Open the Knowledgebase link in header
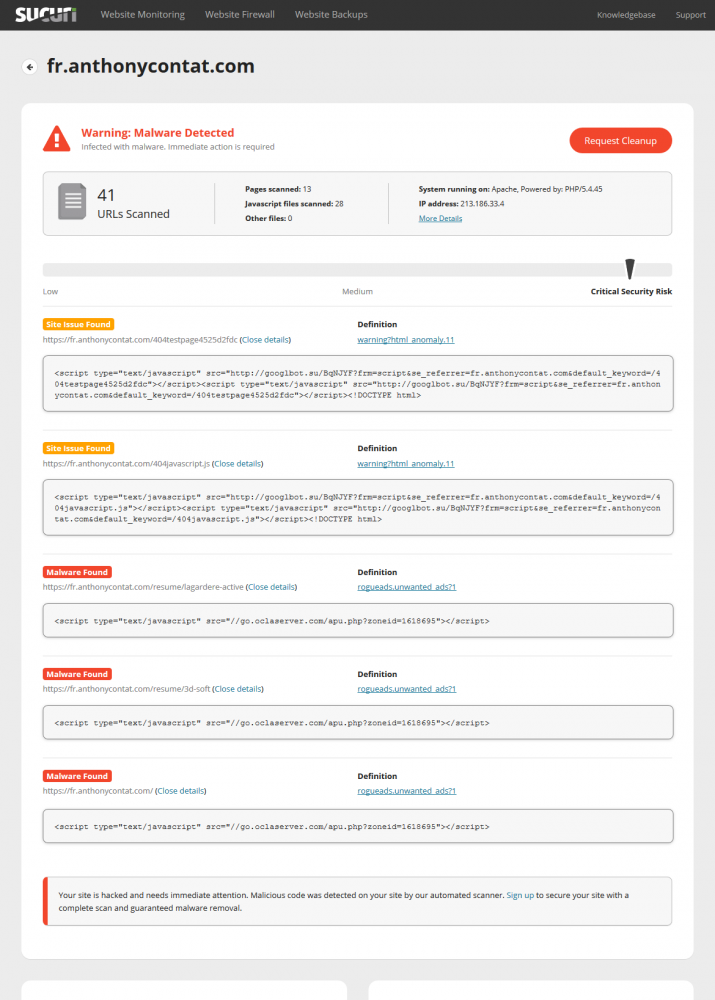 626,15
